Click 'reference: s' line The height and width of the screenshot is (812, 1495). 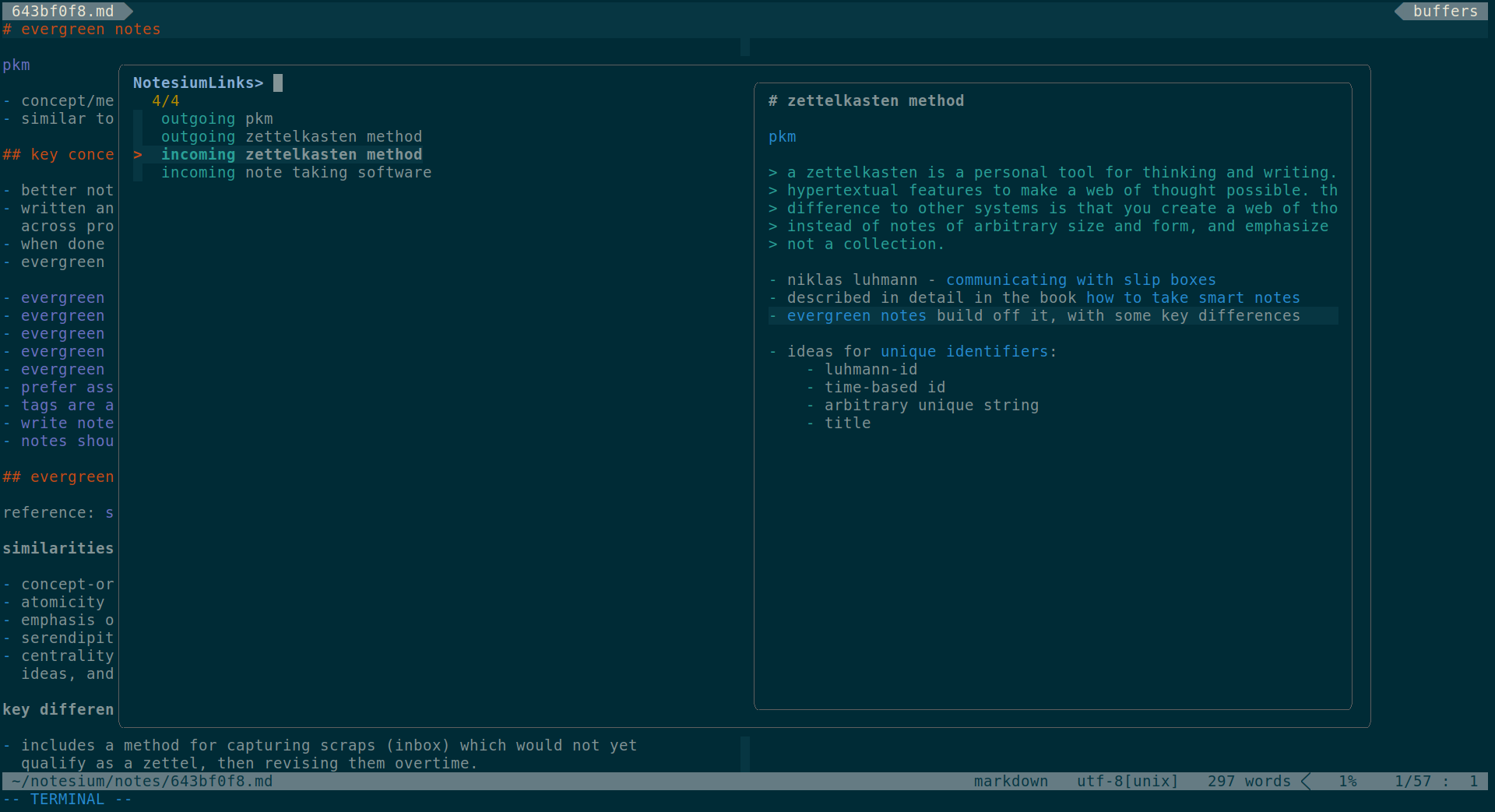point(58,512)
